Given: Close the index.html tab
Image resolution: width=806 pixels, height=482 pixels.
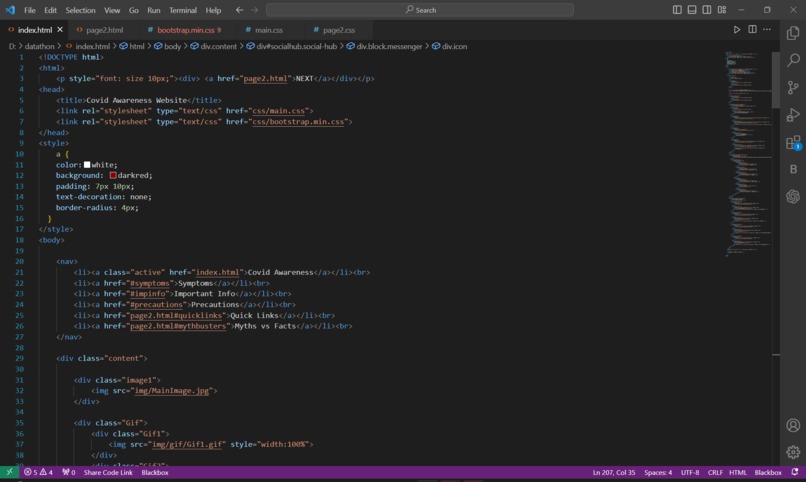Looking at the screenshot, I should click(60, 30).
